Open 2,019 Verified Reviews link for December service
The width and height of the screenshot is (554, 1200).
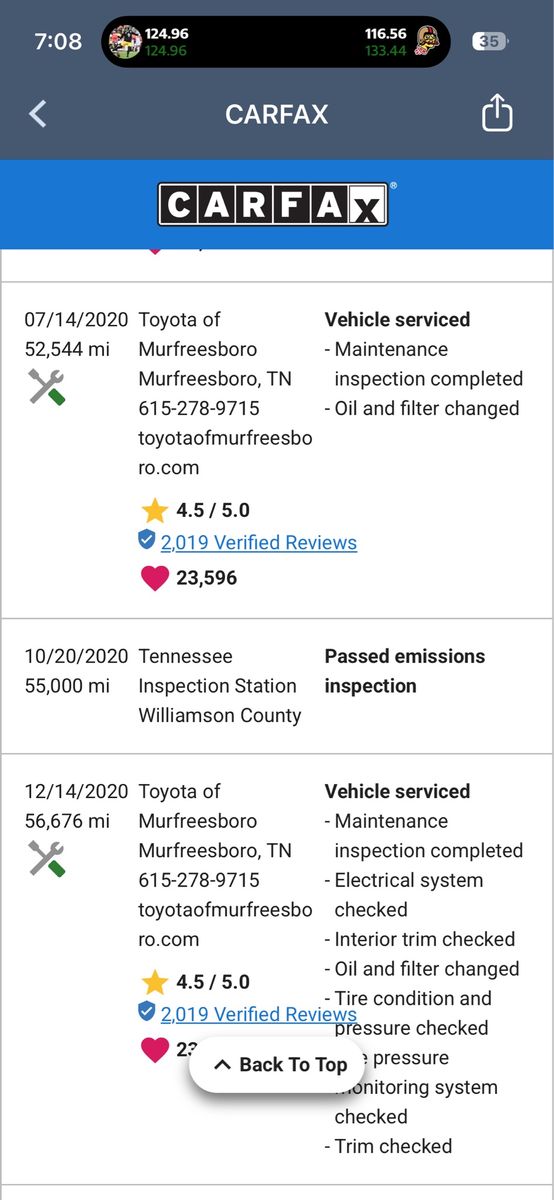pos(258,1014)
